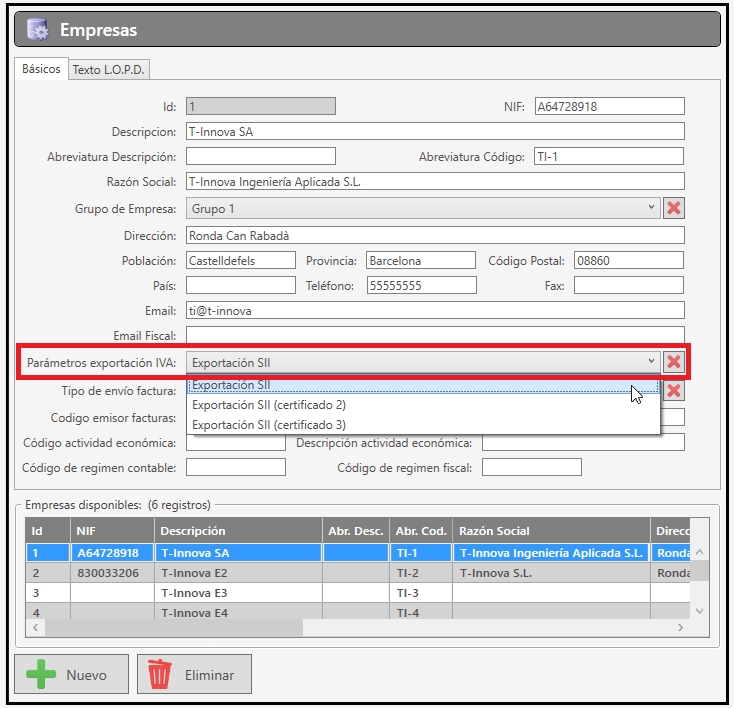Click the Eliminar button
This screenshot has height=708, width=734.
point(194,674)
